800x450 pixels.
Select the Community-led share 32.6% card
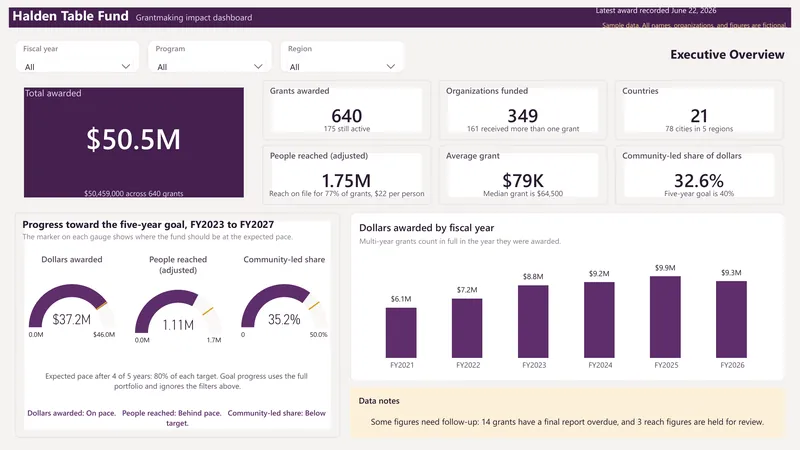[x=699, y=175]
